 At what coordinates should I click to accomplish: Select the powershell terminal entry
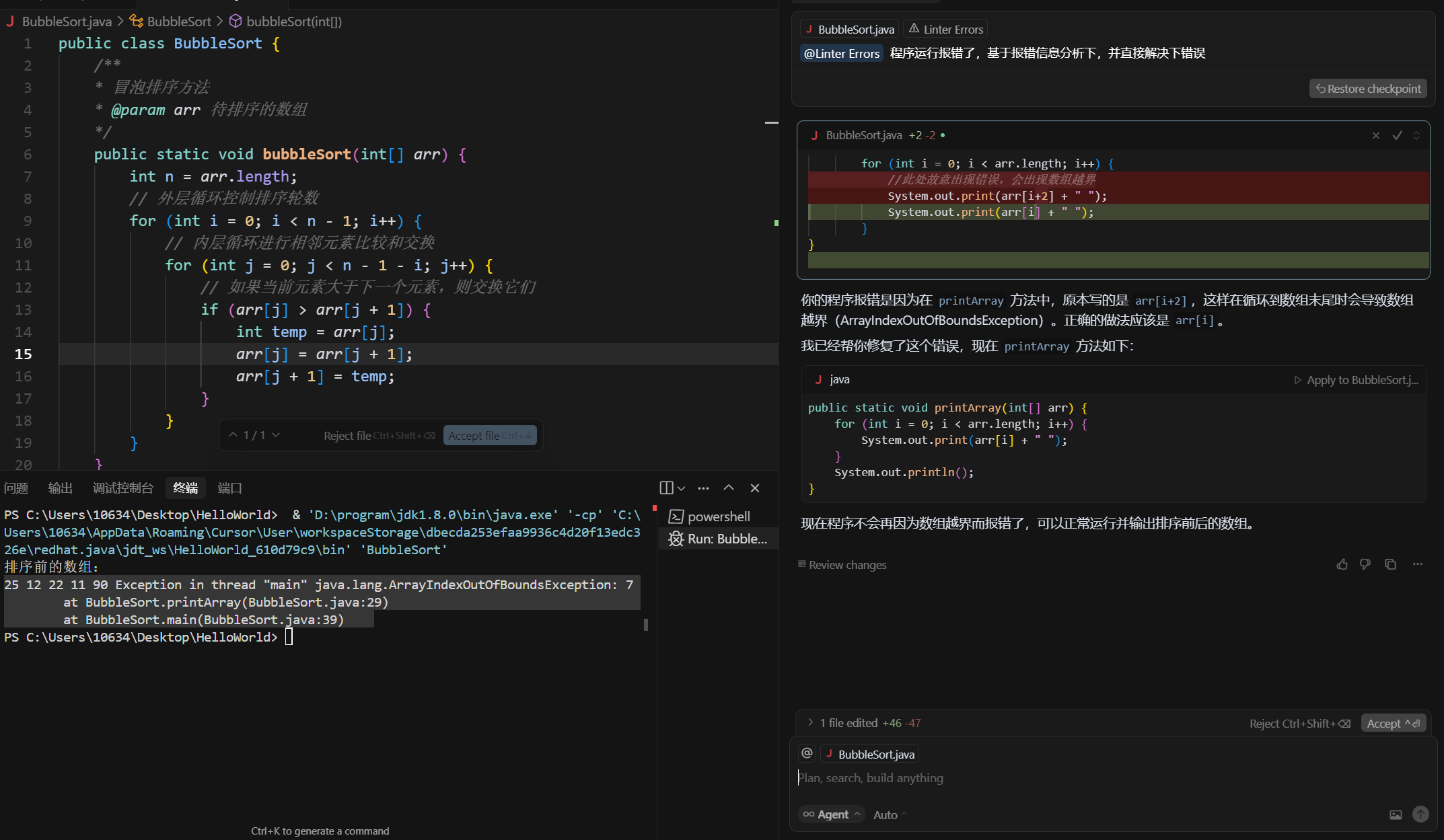pos(717,517)
